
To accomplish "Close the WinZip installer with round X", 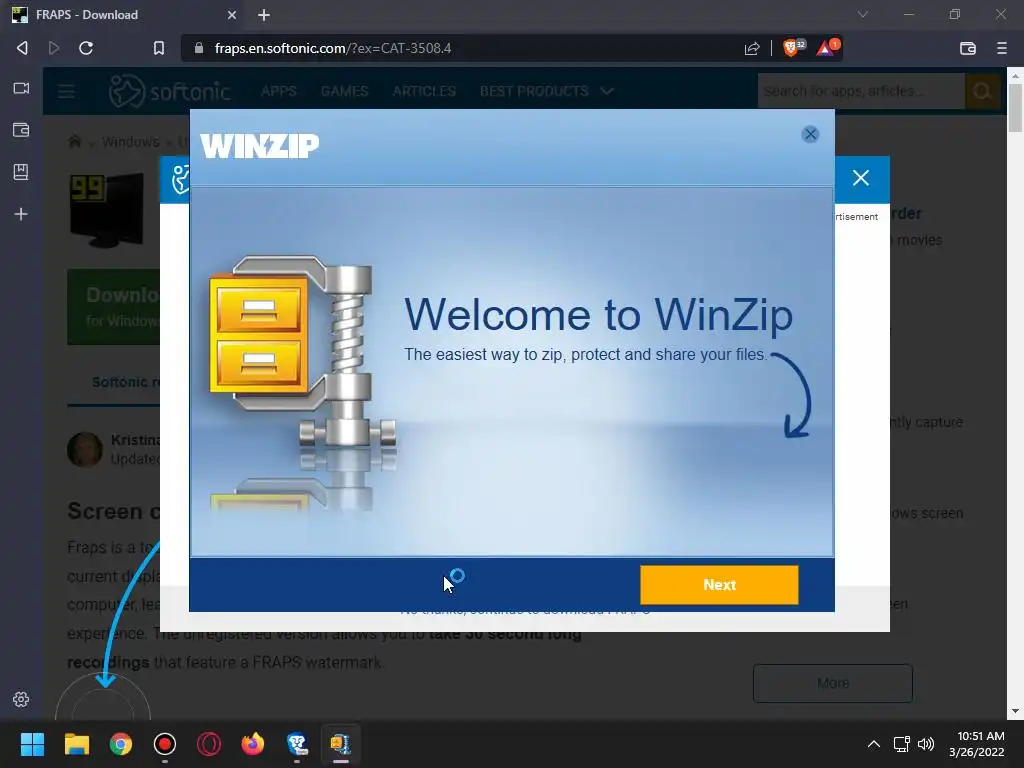I will (x=810, y=134).
